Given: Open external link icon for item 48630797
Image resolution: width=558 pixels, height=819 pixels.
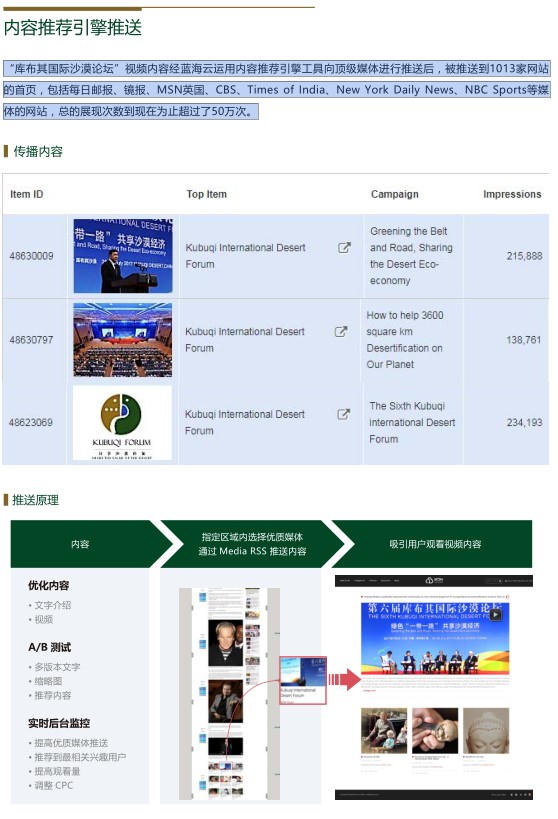Looking at the screenshot, I should pyautogui.click(x=341, y=331).
